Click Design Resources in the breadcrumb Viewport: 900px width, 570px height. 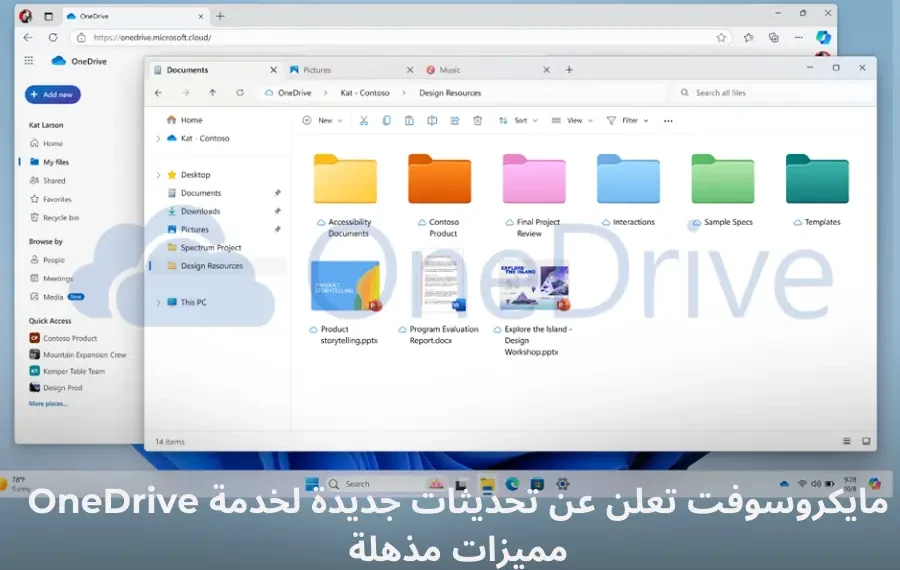point(450,93)
